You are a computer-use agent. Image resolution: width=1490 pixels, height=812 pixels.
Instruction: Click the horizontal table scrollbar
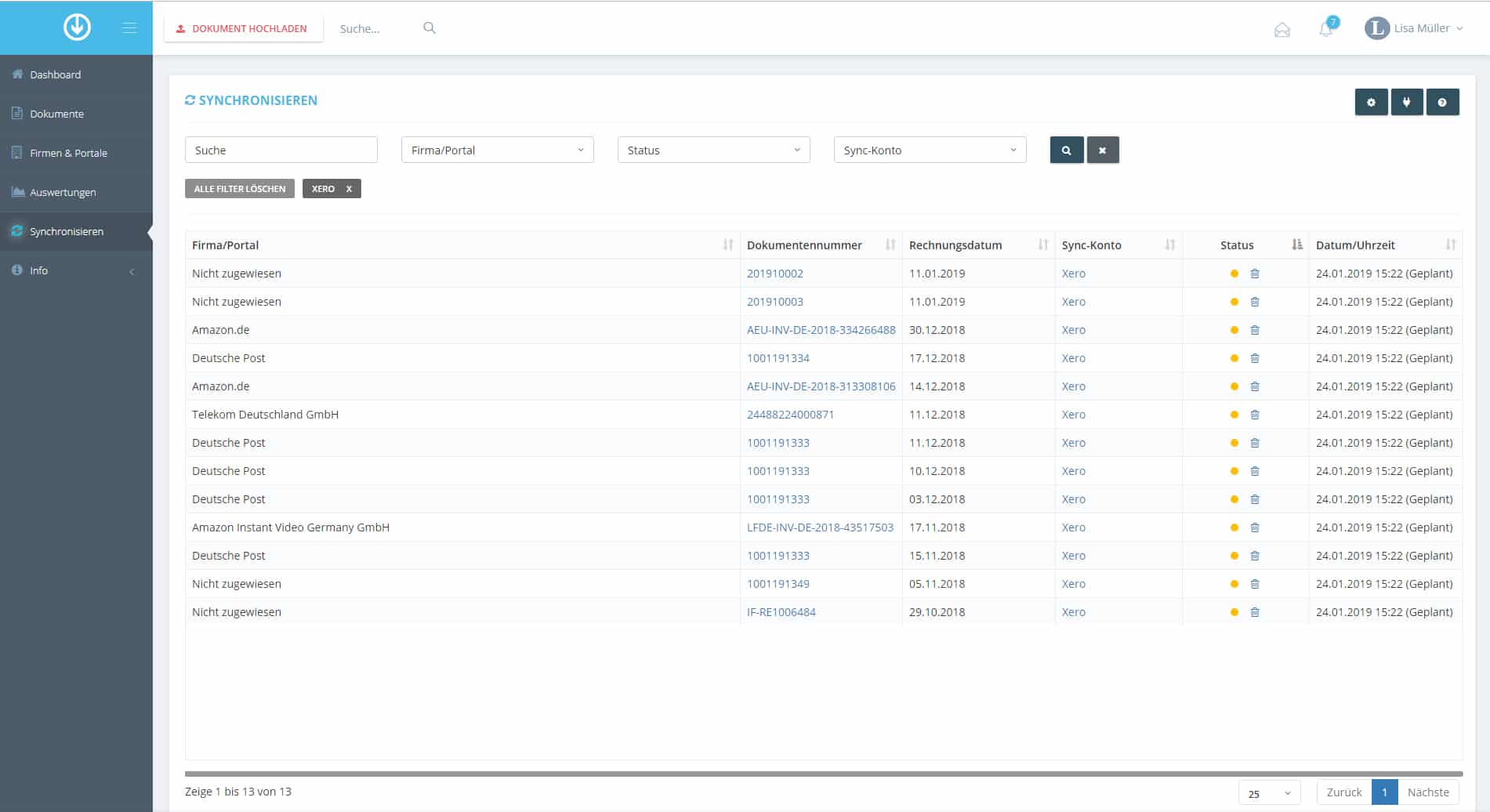(824, 774)
